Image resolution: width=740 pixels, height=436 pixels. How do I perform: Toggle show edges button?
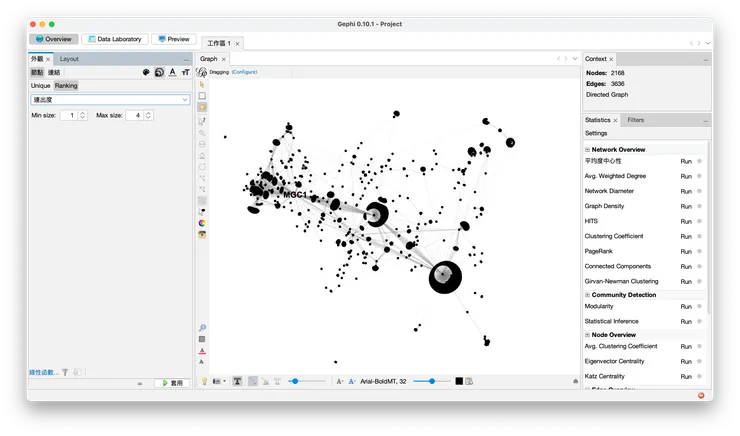pos(253,381)
